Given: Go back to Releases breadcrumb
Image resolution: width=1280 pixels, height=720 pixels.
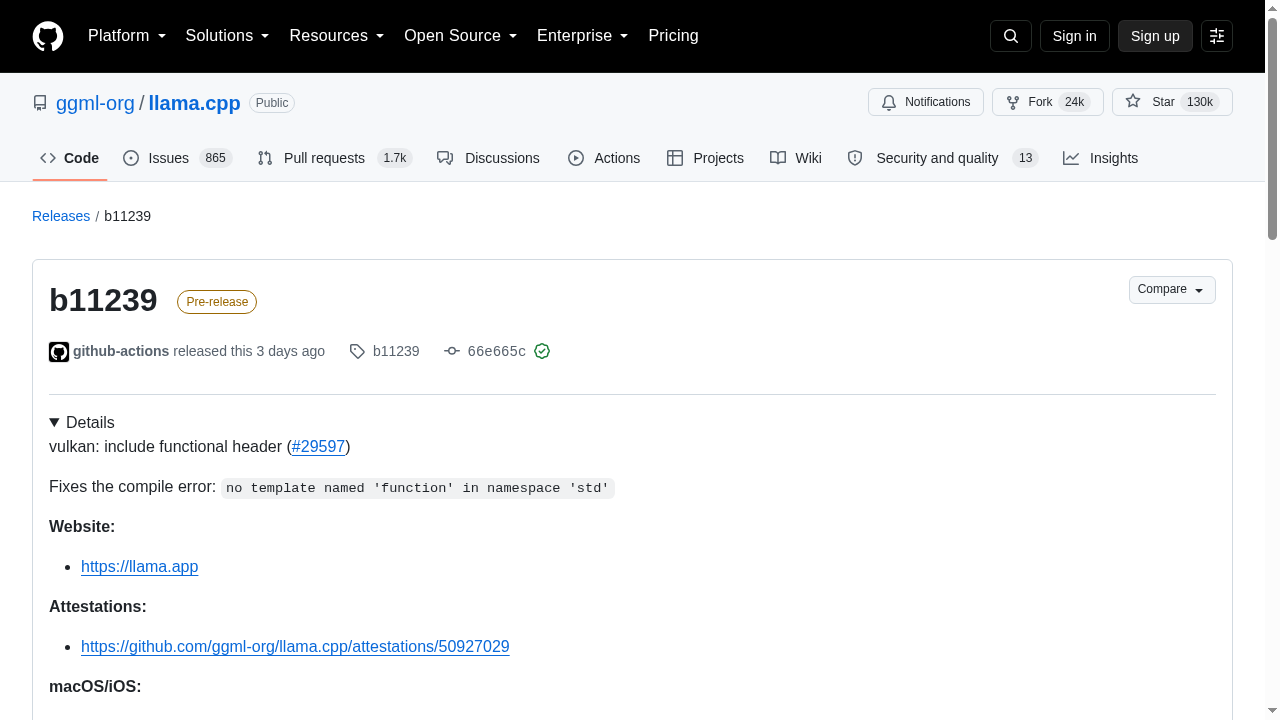Looking at the screenshot, I should (x=61, y=216).
